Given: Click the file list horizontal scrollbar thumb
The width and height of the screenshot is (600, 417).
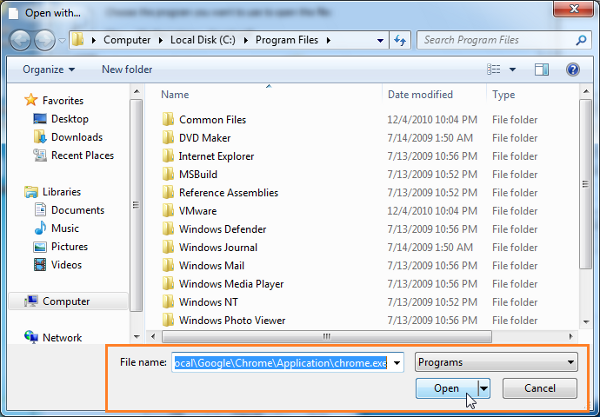Looking at the screenshot, I should (326, 337).
